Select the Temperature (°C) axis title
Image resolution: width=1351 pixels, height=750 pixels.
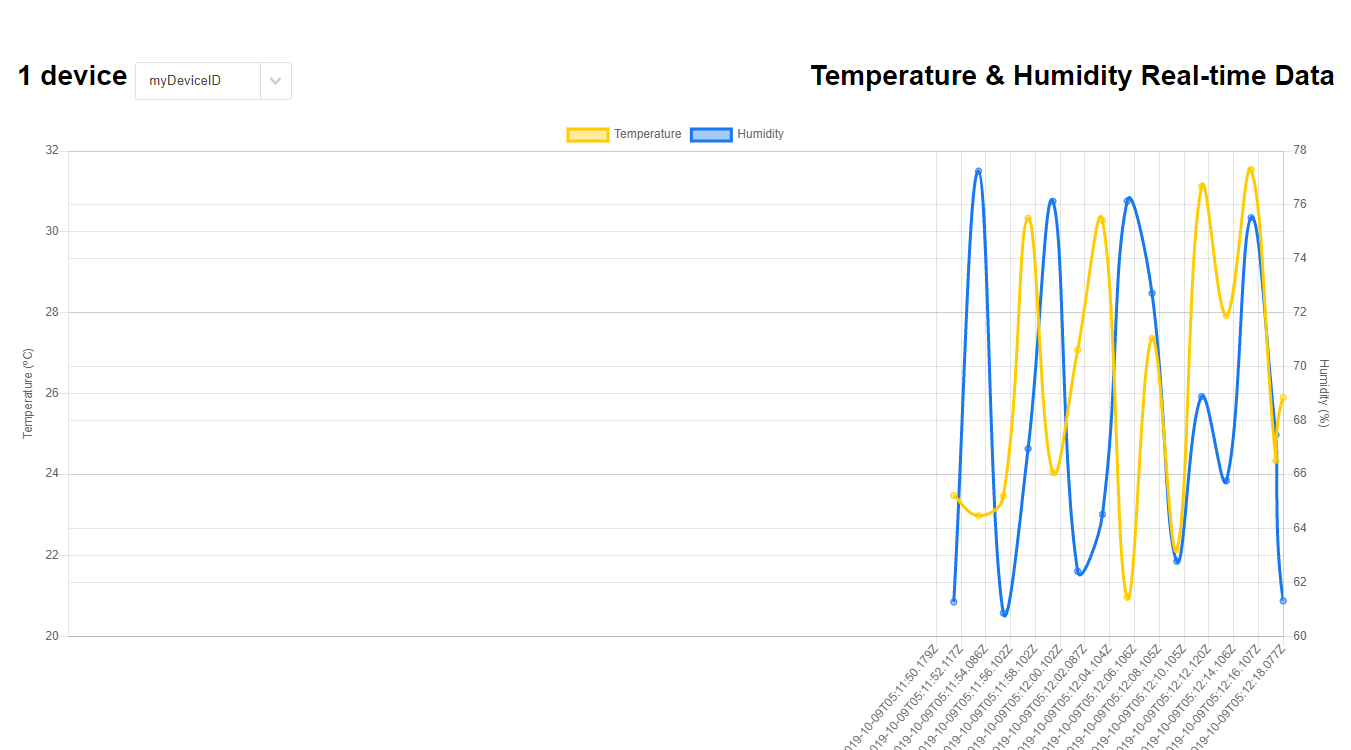coord(27,391)
